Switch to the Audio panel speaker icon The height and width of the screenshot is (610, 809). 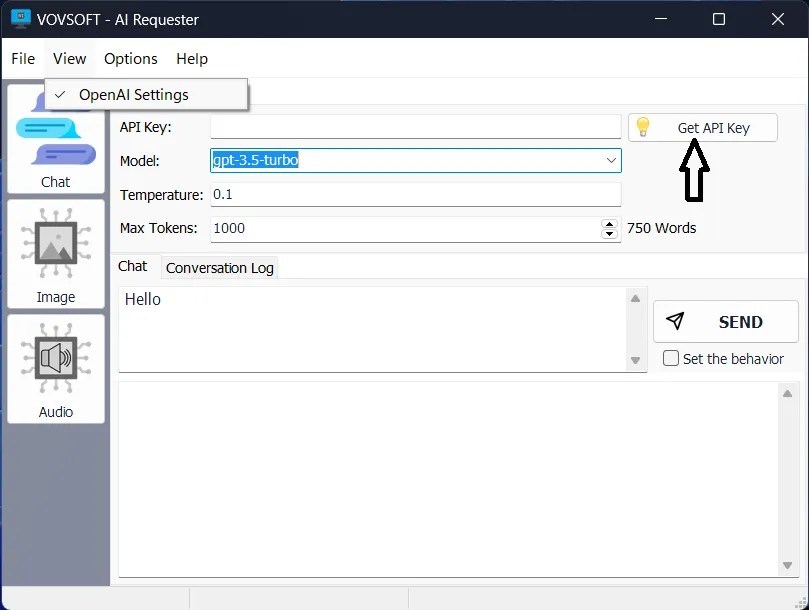coord(55,358)
